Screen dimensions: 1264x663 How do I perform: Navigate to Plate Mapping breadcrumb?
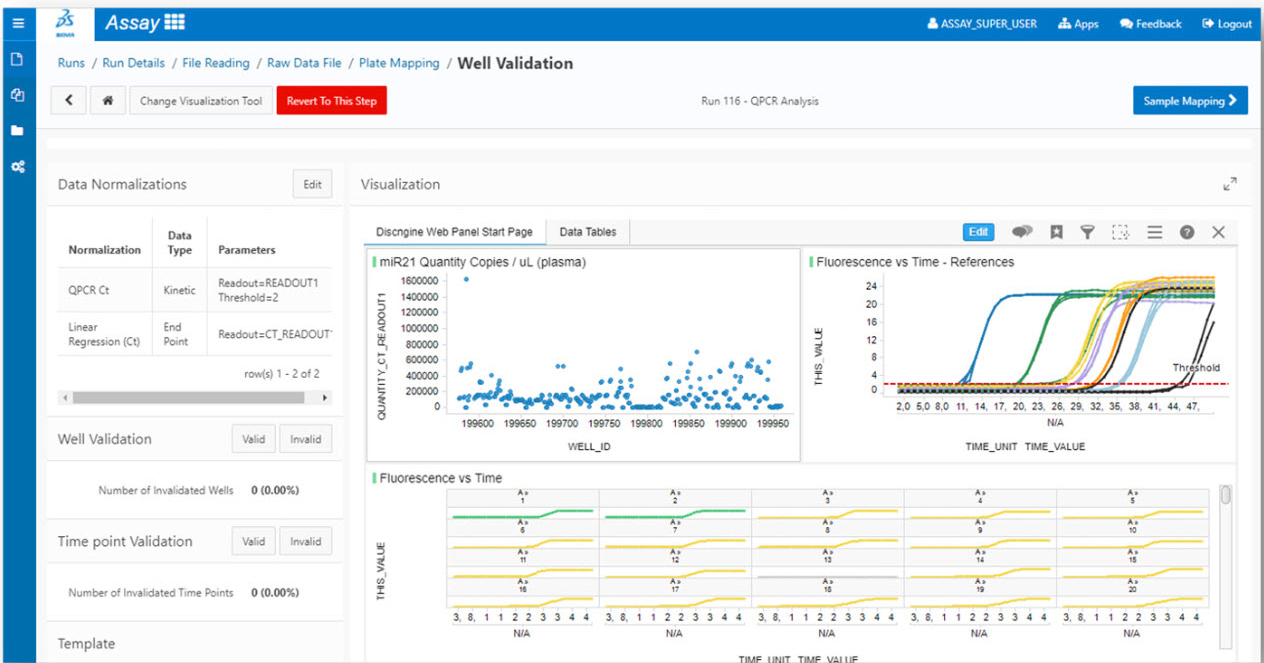click(399, 63)
